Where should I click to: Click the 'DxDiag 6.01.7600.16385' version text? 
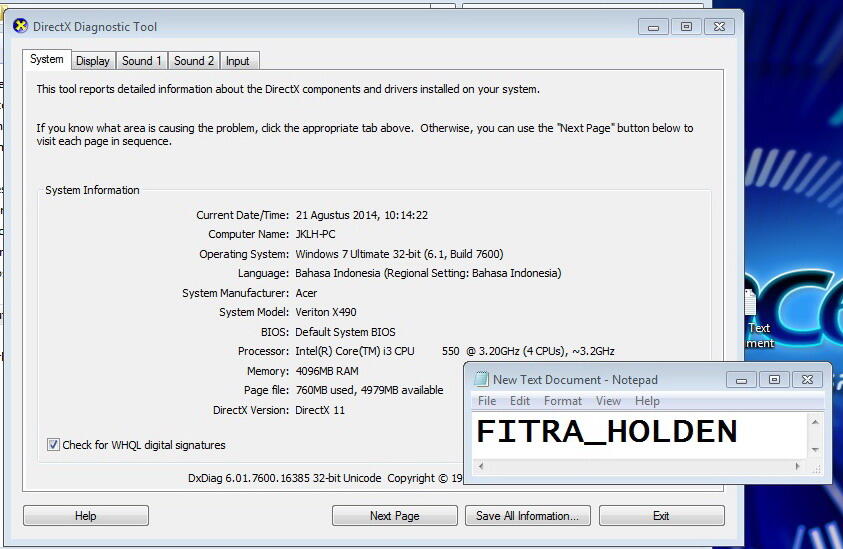(249, 478)
